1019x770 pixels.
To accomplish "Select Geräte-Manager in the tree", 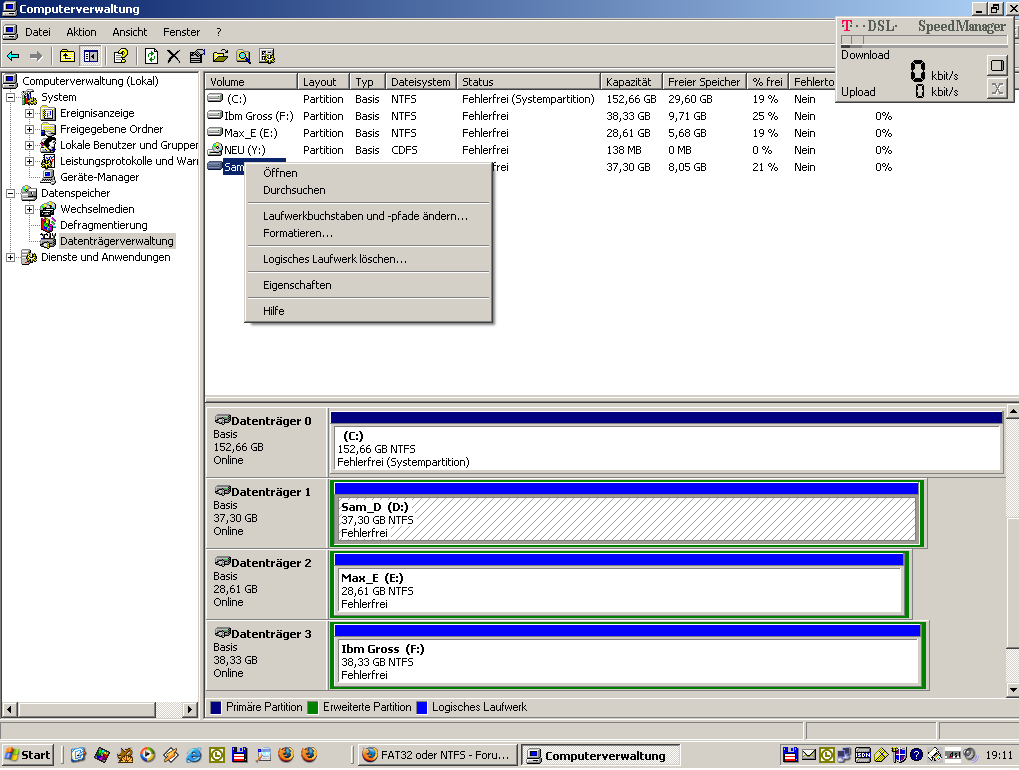I will click(x=99, y=177).
